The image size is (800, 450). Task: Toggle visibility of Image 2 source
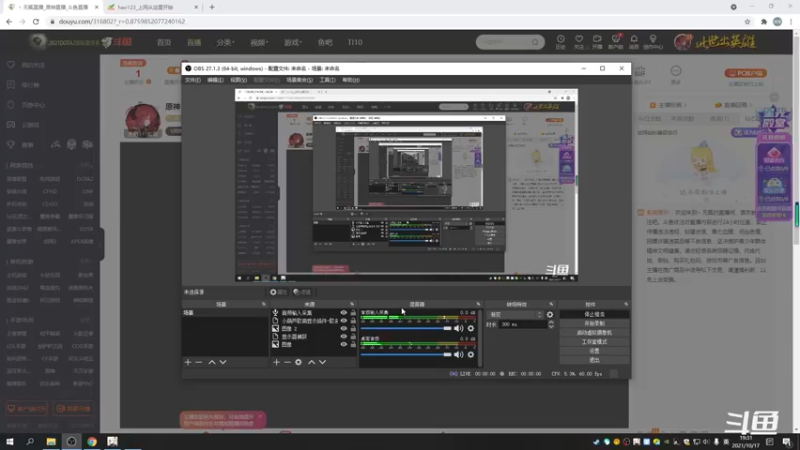[343, 329]
